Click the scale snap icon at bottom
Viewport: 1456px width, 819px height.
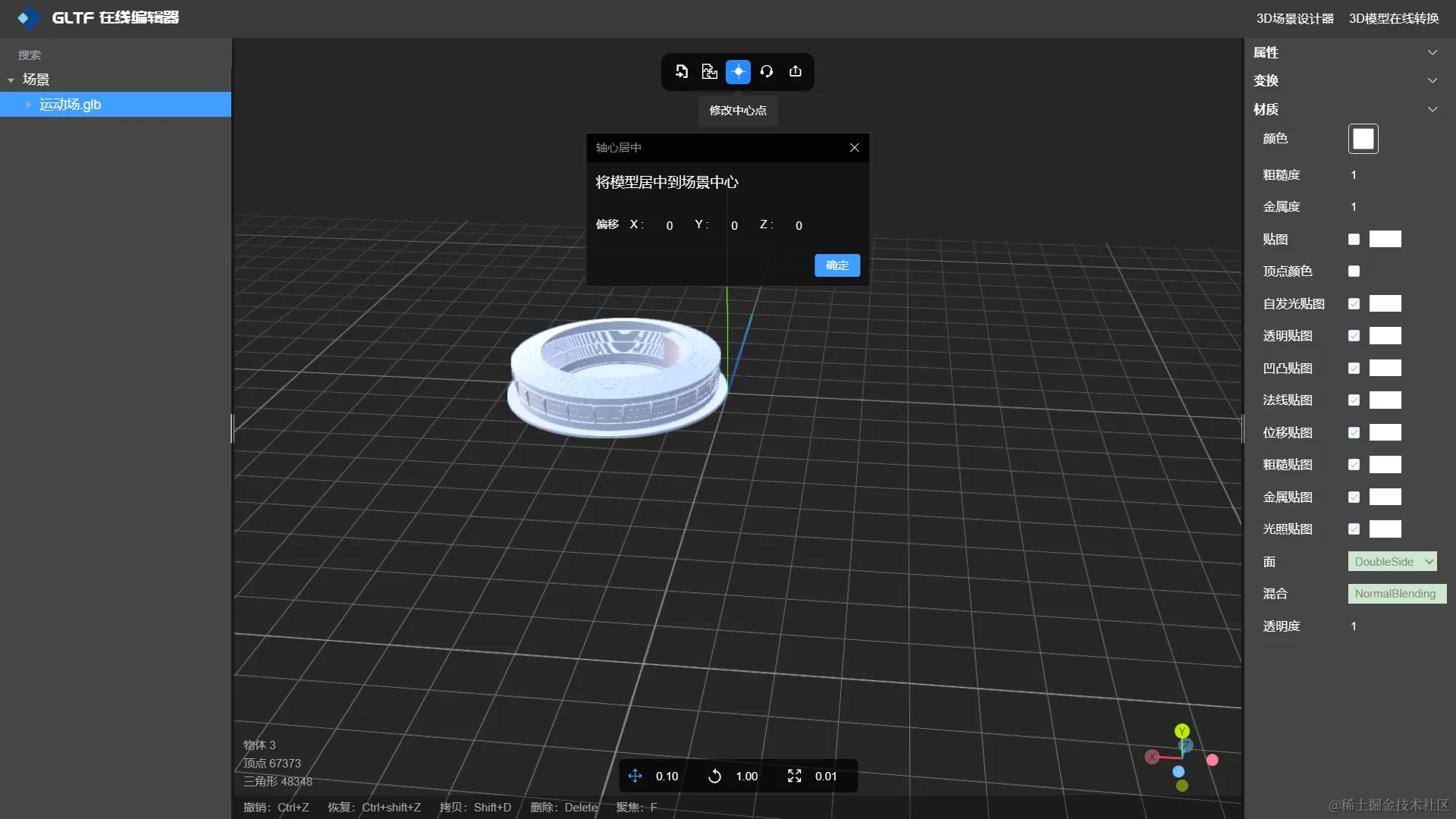pos(794,776)
